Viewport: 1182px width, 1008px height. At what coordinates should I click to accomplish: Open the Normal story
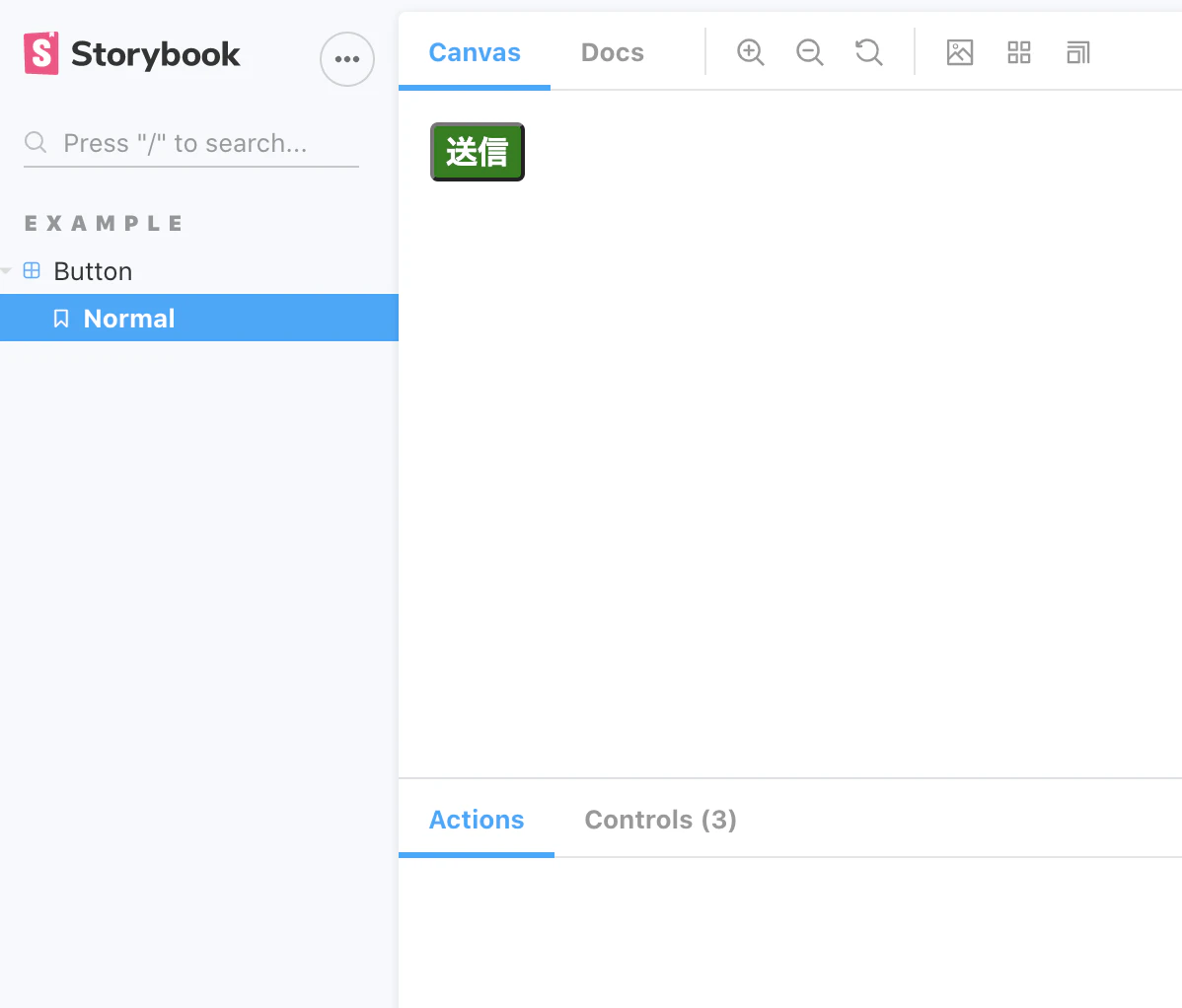click(x=199, y=318)
